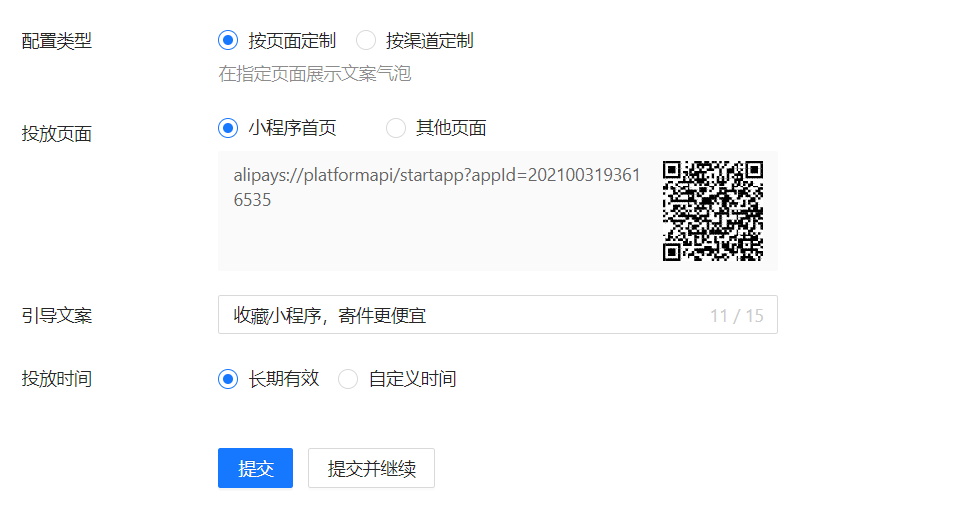Select the 长期有效 time option
969x517 pixels.
click(x=228, y=379)
